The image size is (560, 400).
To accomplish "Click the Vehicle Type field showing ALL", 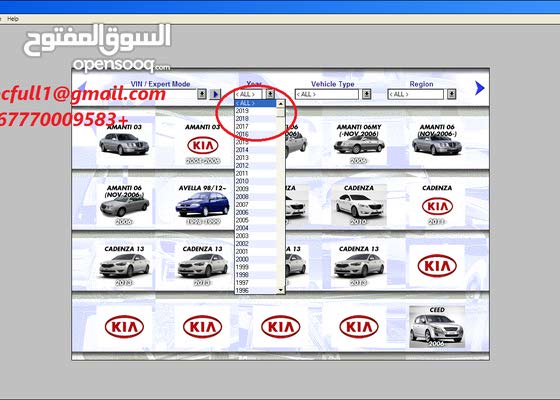I will click(x=326, y=94).
